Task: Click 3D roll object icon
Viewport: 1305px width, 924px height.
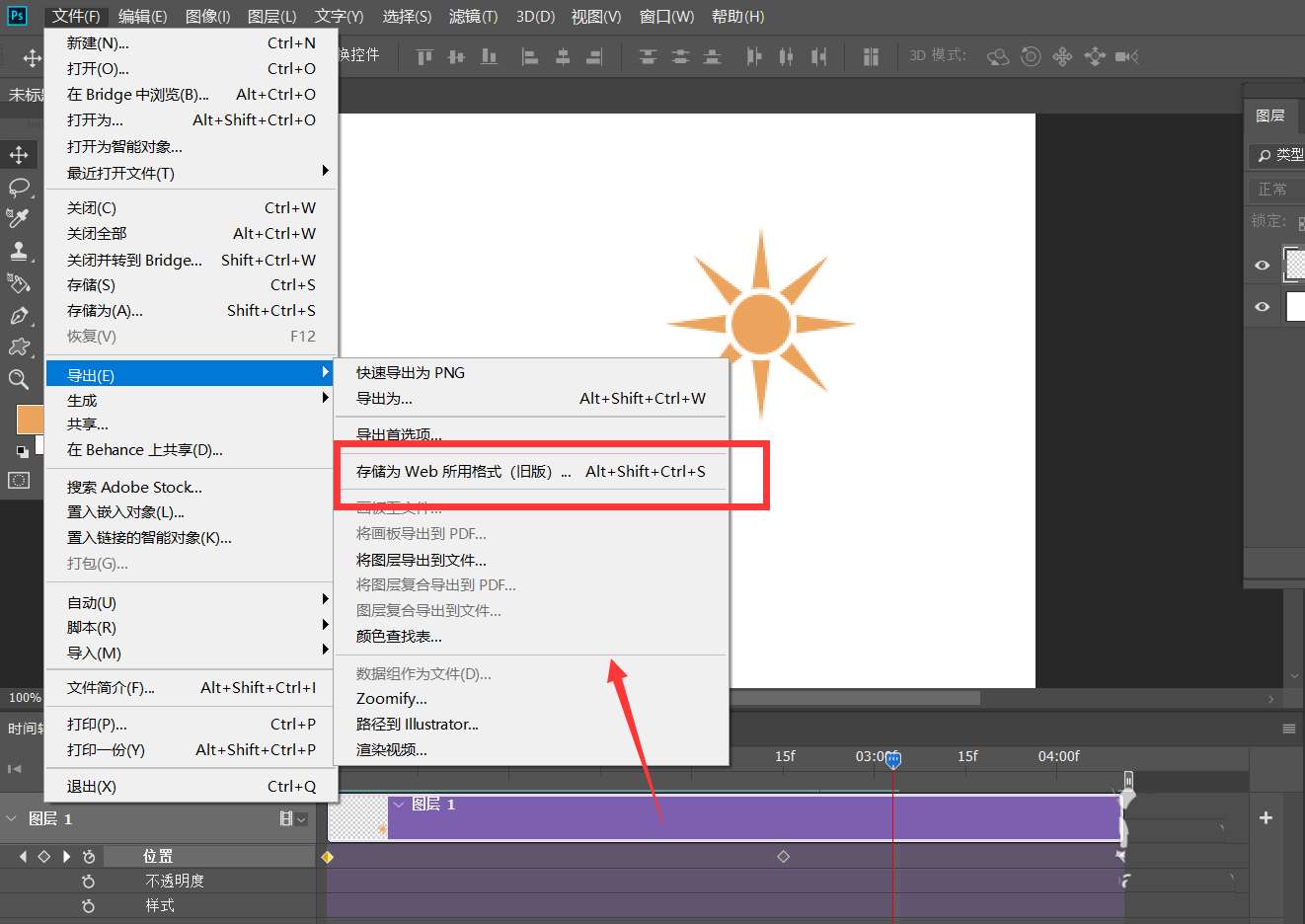Action: (1031, 56)
